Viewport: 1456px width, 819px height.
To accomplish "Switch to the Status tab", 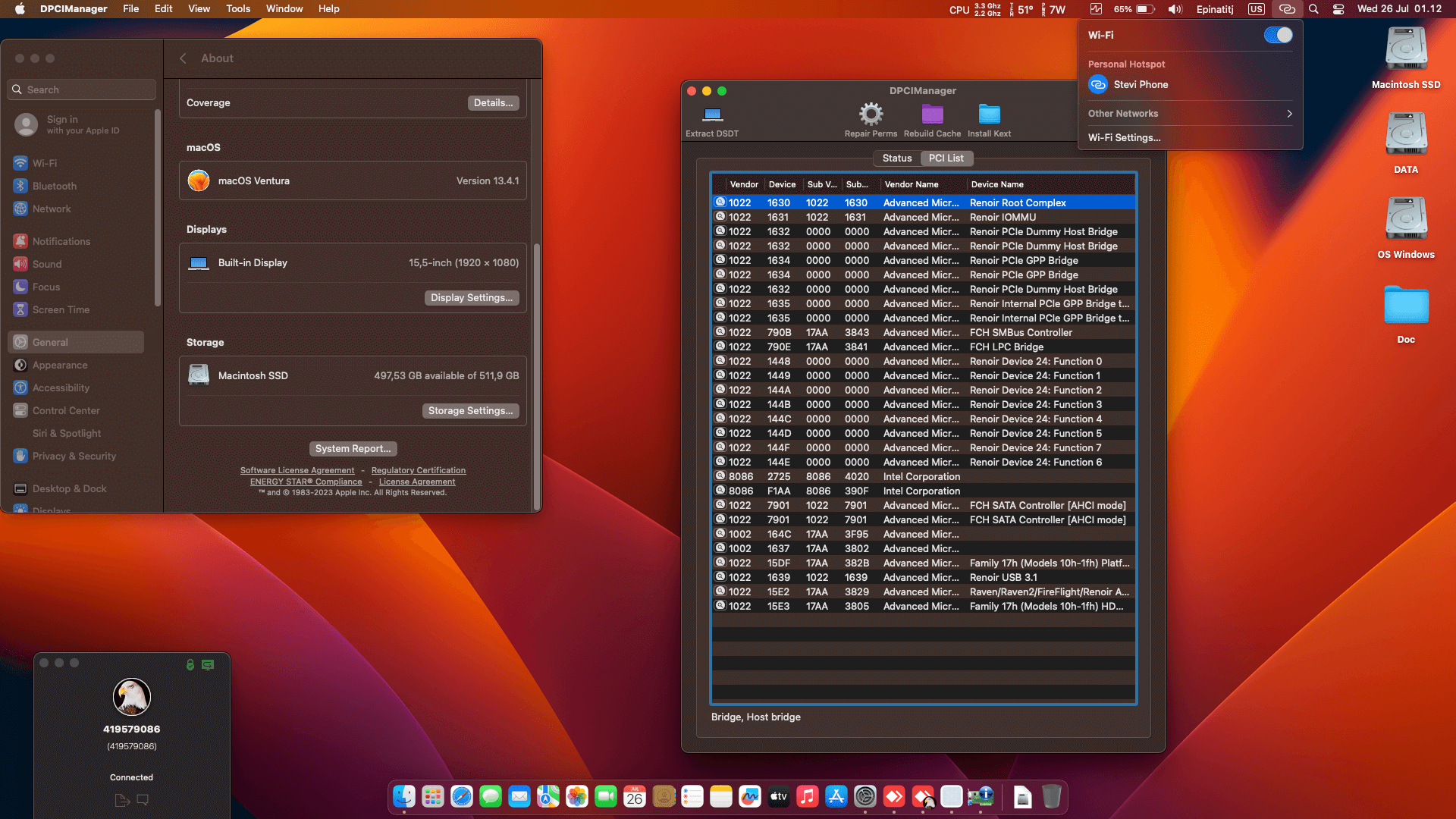I will 896,158.
